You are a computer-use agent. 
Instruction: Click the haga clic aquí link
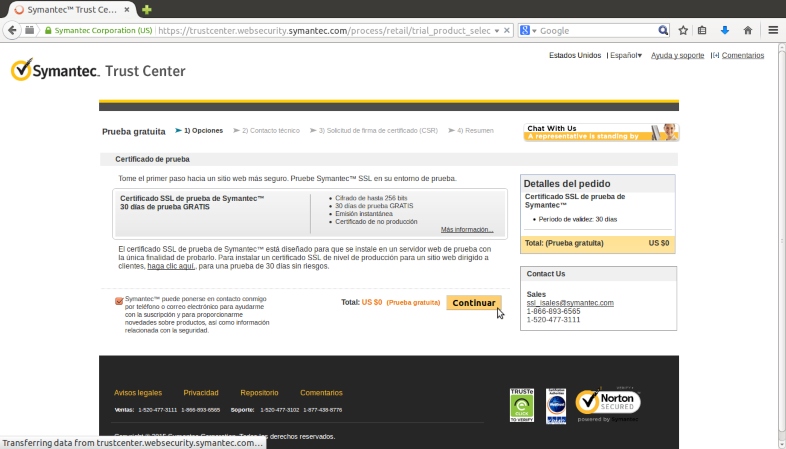point(171,266)
